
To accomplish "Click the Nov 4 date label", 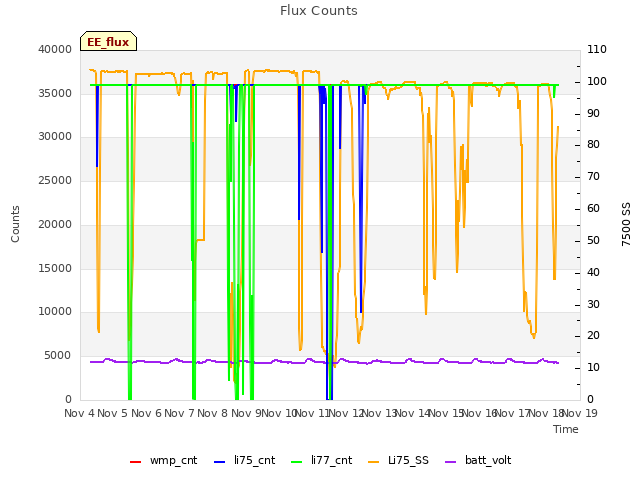I will pyautogui.click(x=79, y=413).
